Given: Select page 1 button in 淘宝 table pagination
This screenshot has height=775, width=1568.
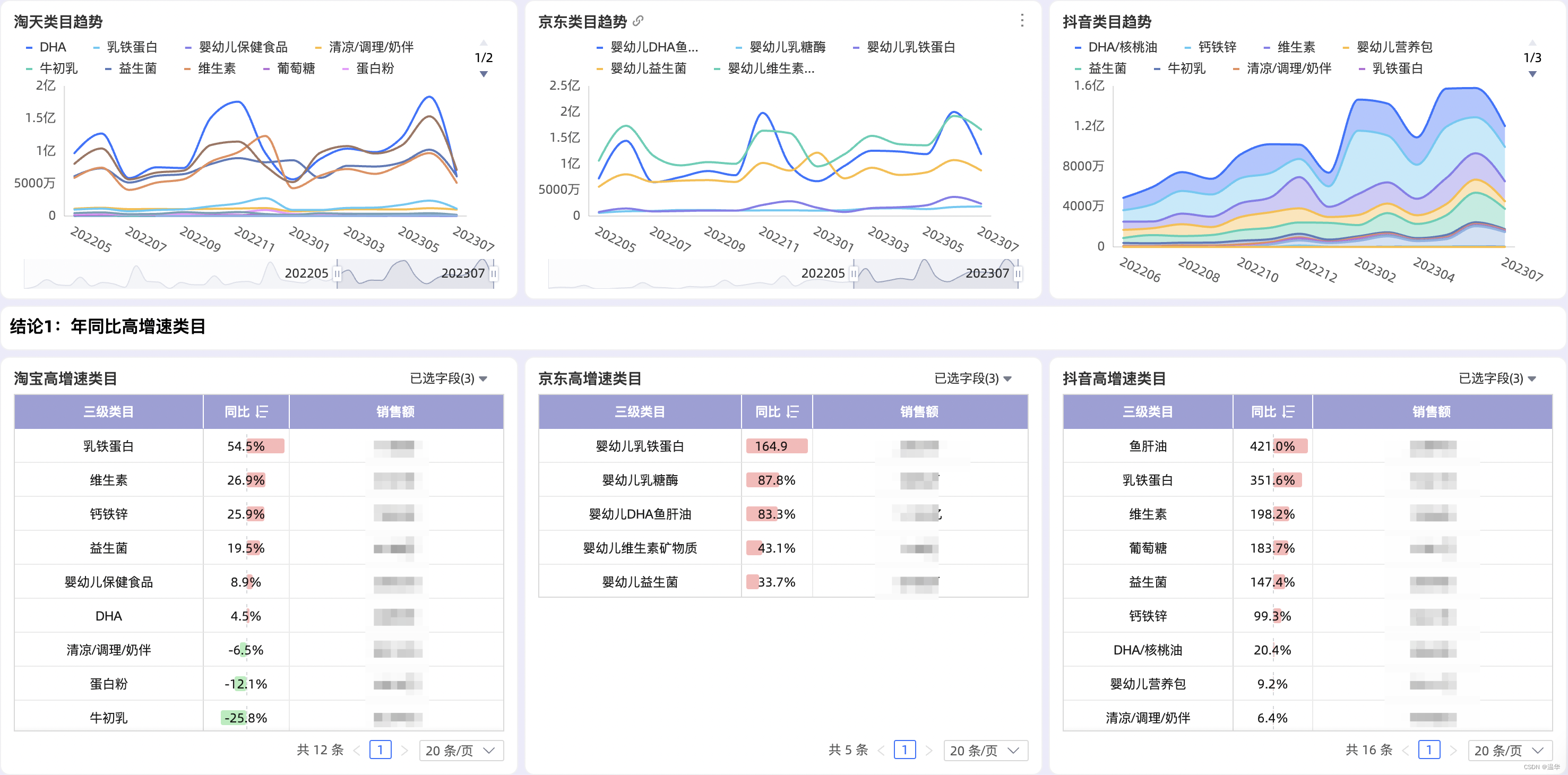Looking at the screenshot, I should click(381, 750).
